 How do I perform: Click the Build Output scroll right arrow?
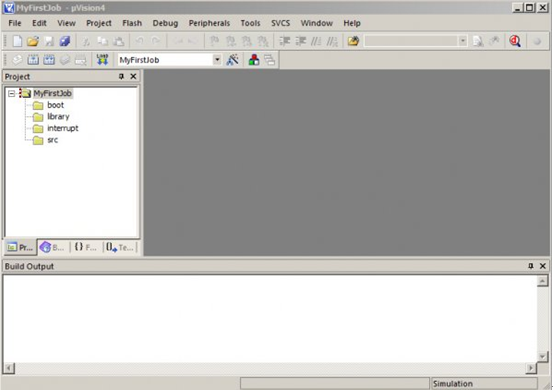(531, 368)
